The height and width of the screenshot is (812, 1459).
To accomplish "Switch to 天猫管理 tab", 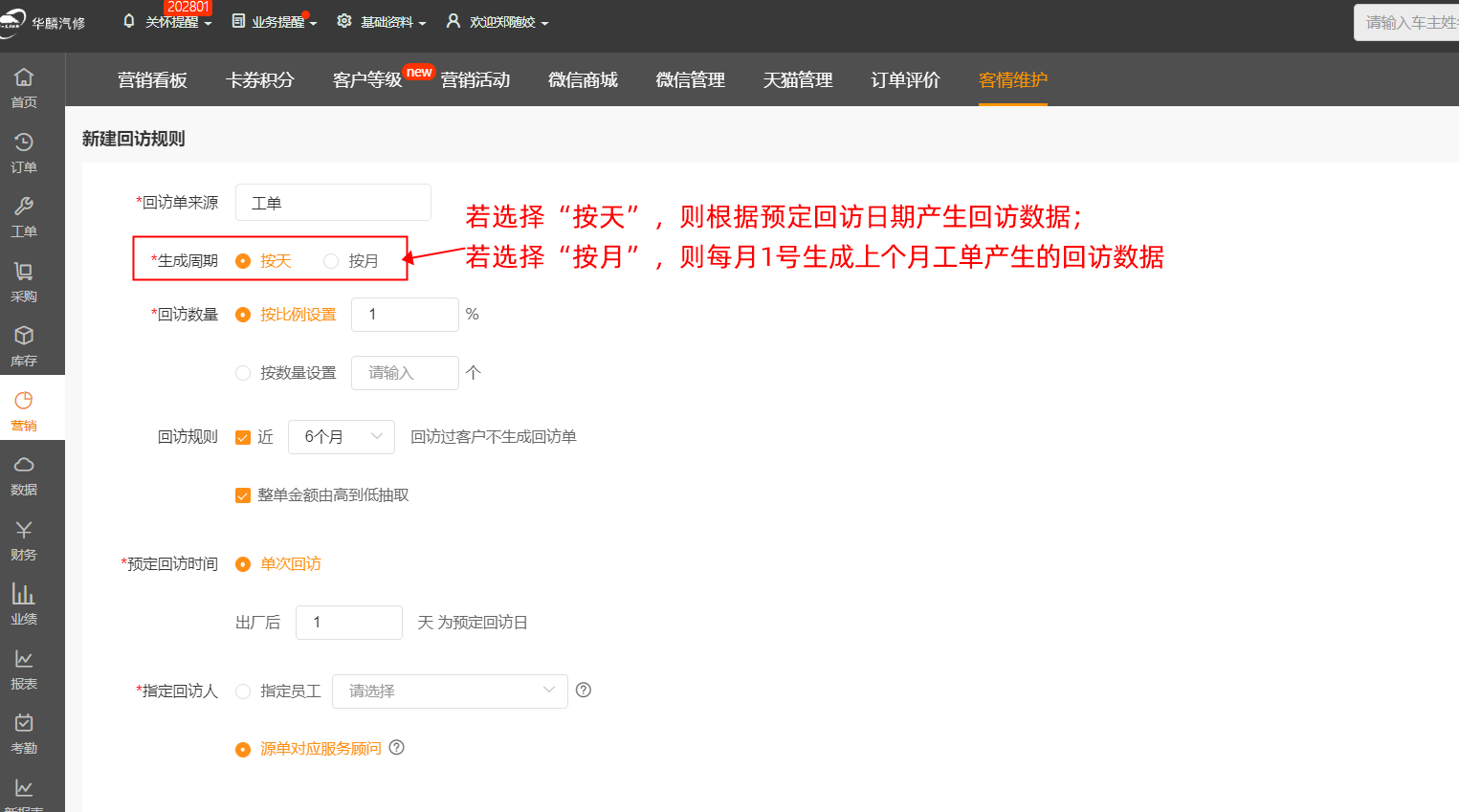I will point(798,79).
